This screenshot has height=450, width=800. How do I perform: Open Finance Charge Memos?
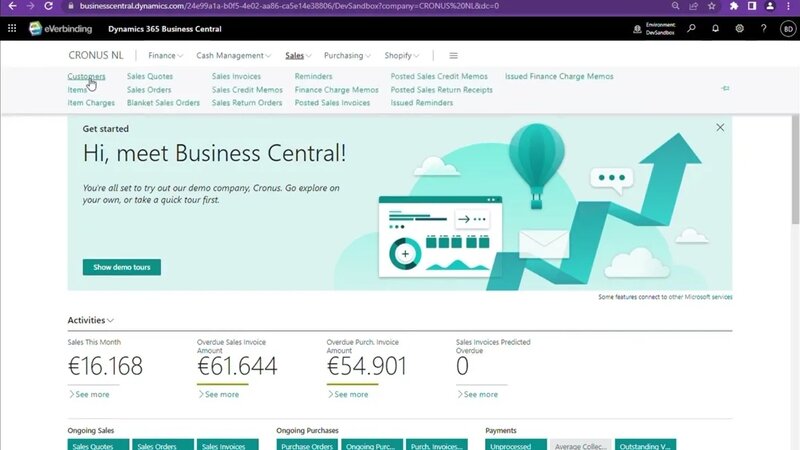tap(336, 90)
